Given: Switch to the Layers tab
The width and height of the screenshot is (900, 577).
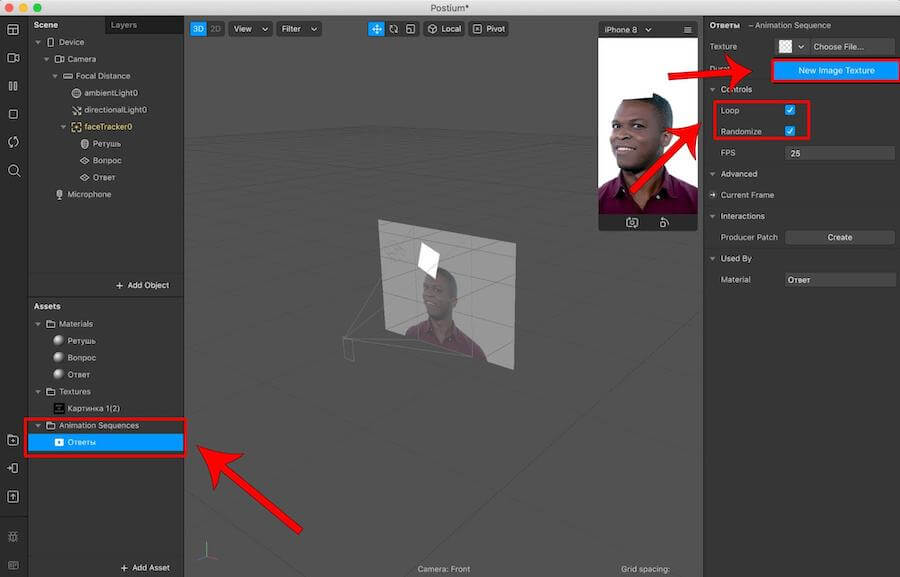Looking at the screenshot, I should (124, 24).
